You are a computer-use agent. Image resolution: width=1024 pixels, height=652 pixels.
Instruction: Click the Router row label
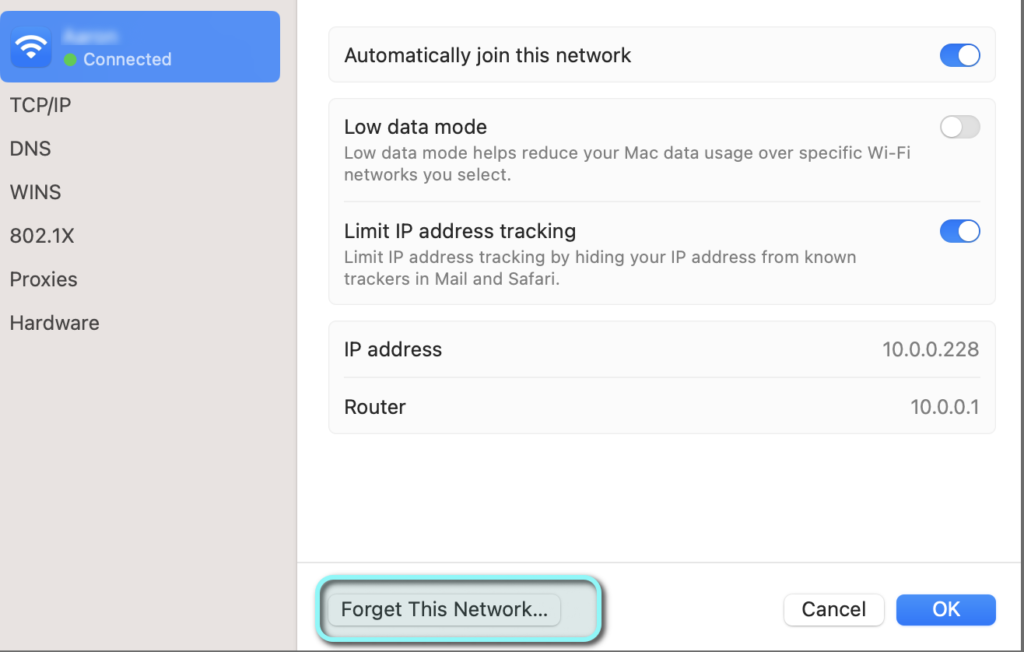pyautogui.click(x=375, y=407)
